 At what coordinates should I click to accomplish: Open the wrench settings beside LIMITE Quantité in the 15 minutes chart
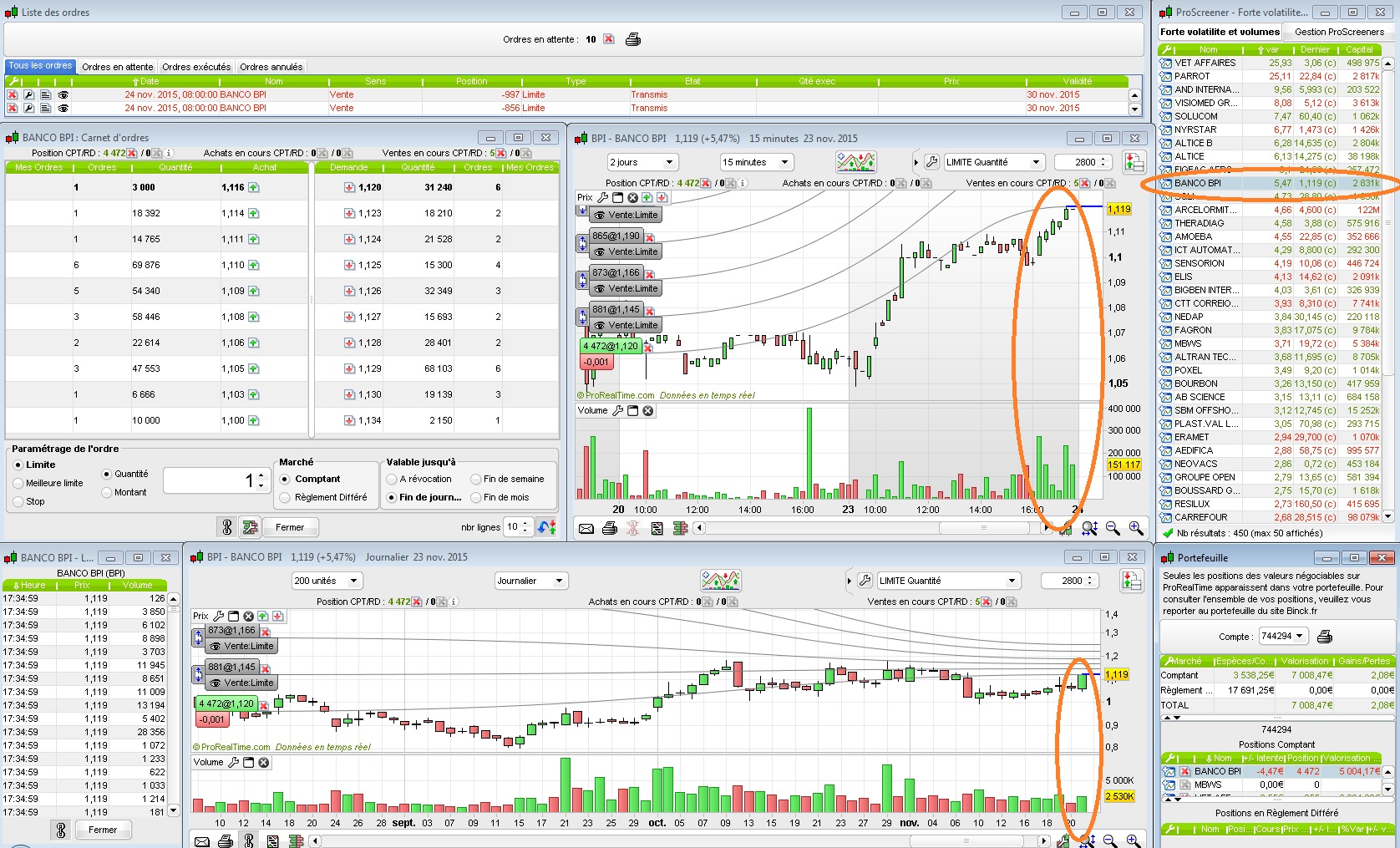932,162
